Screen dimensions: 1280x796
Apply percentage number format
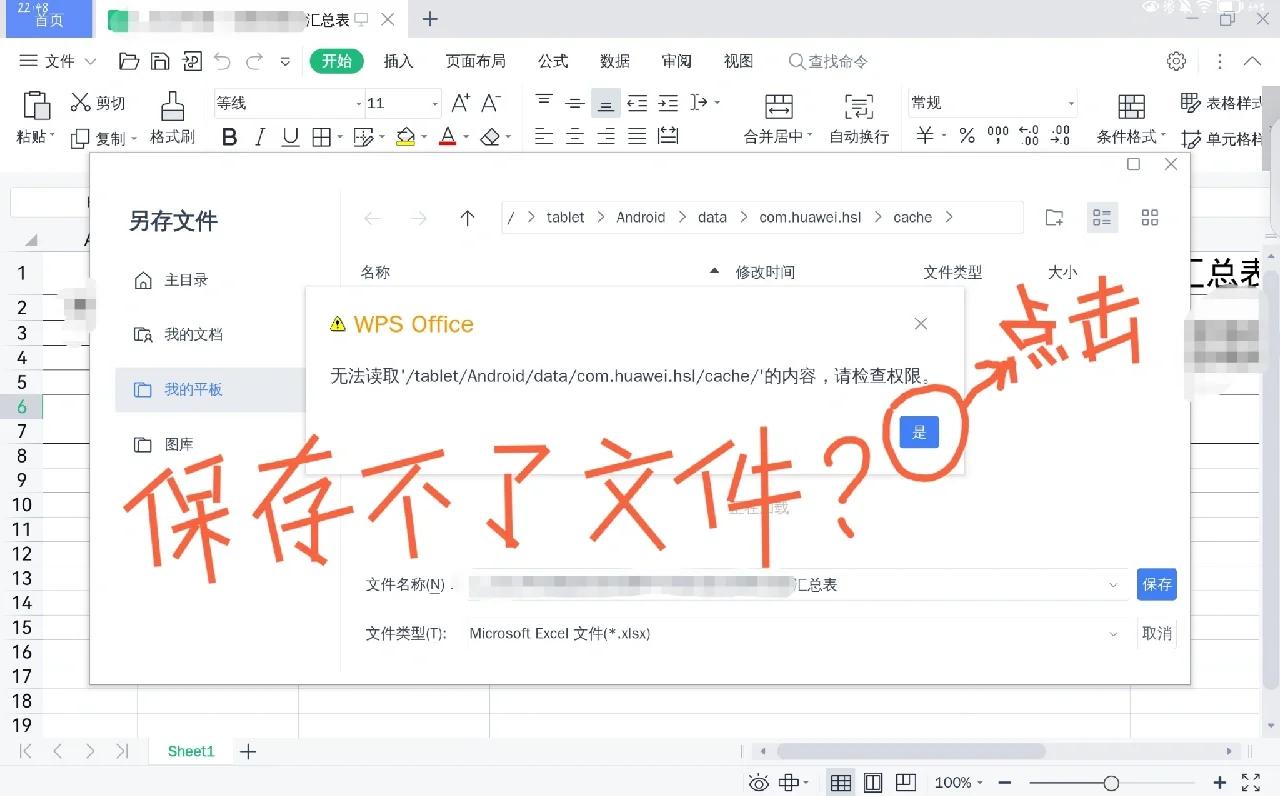point(966,136)
